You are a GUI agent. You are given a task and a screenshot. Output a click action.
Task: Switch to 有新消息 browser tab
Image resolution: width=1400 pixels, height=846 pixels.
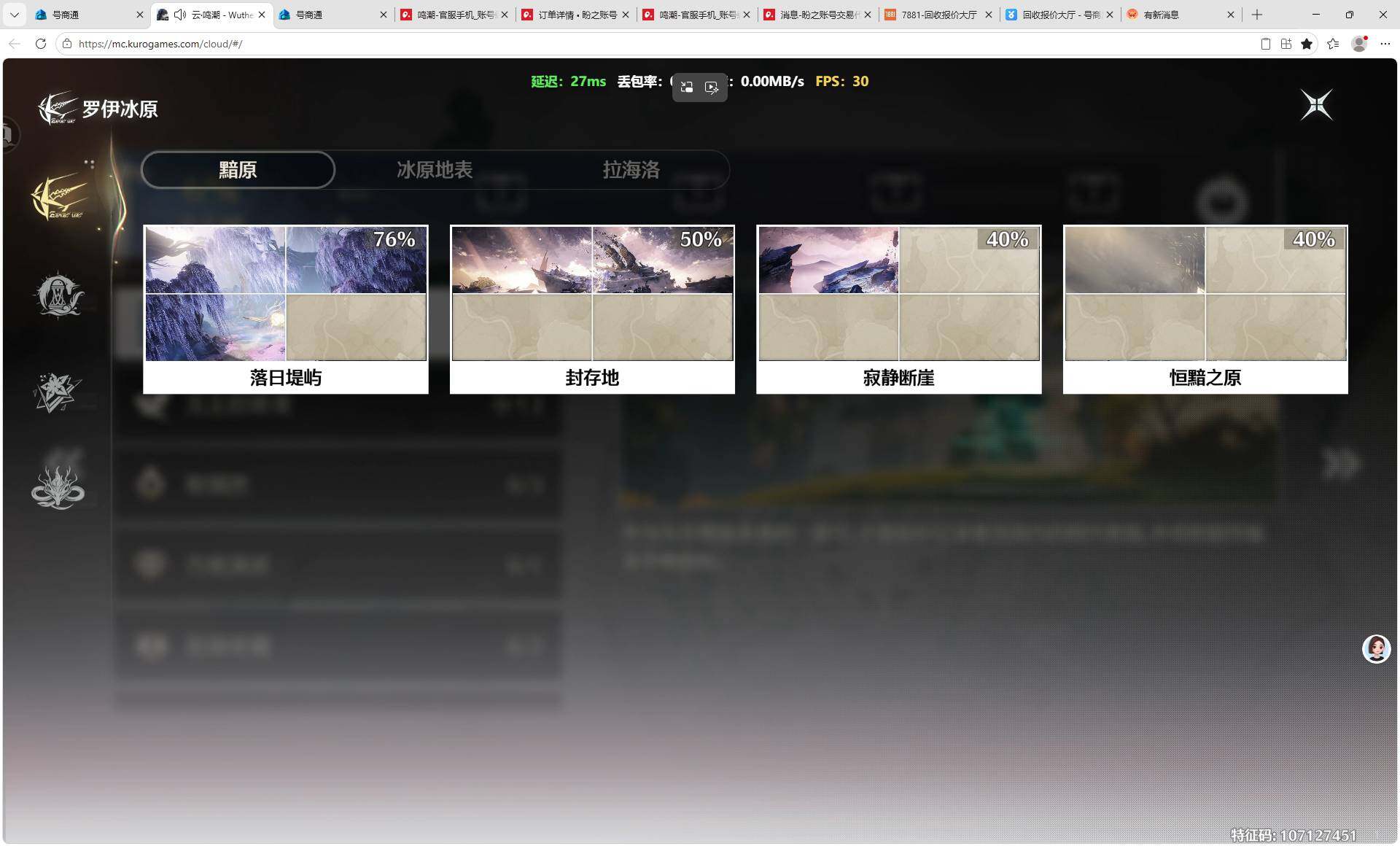tap(1180, 15)
